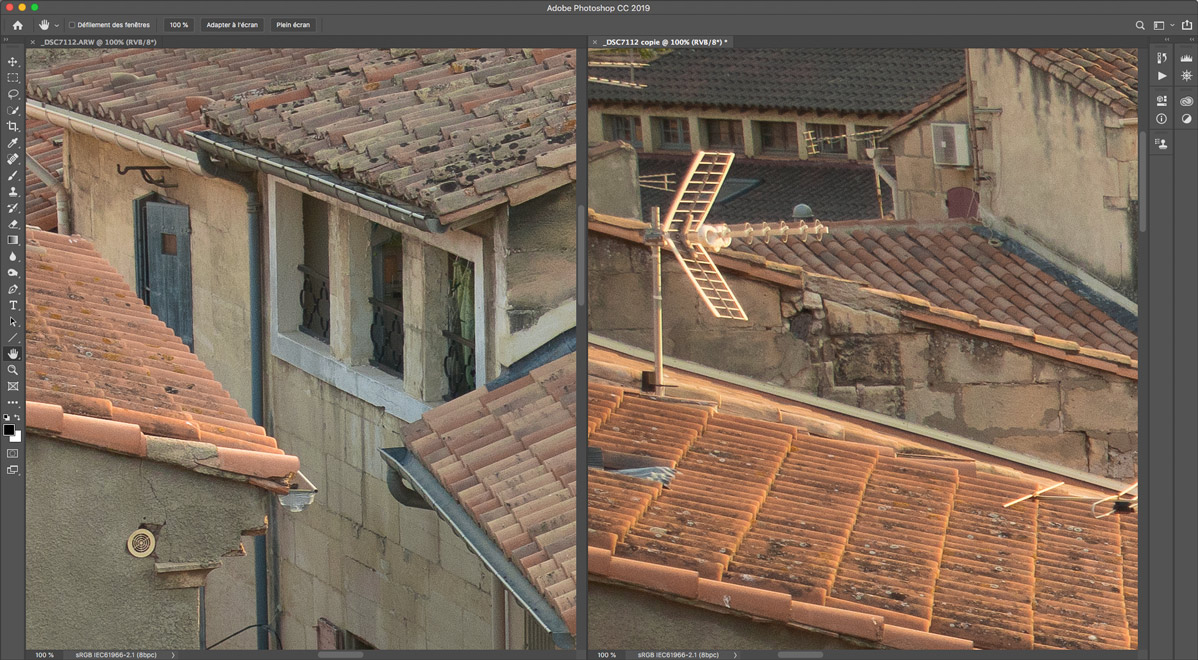Toggle Quick Mask mode icon
The image size is (1198, 660).
(13, 453)
